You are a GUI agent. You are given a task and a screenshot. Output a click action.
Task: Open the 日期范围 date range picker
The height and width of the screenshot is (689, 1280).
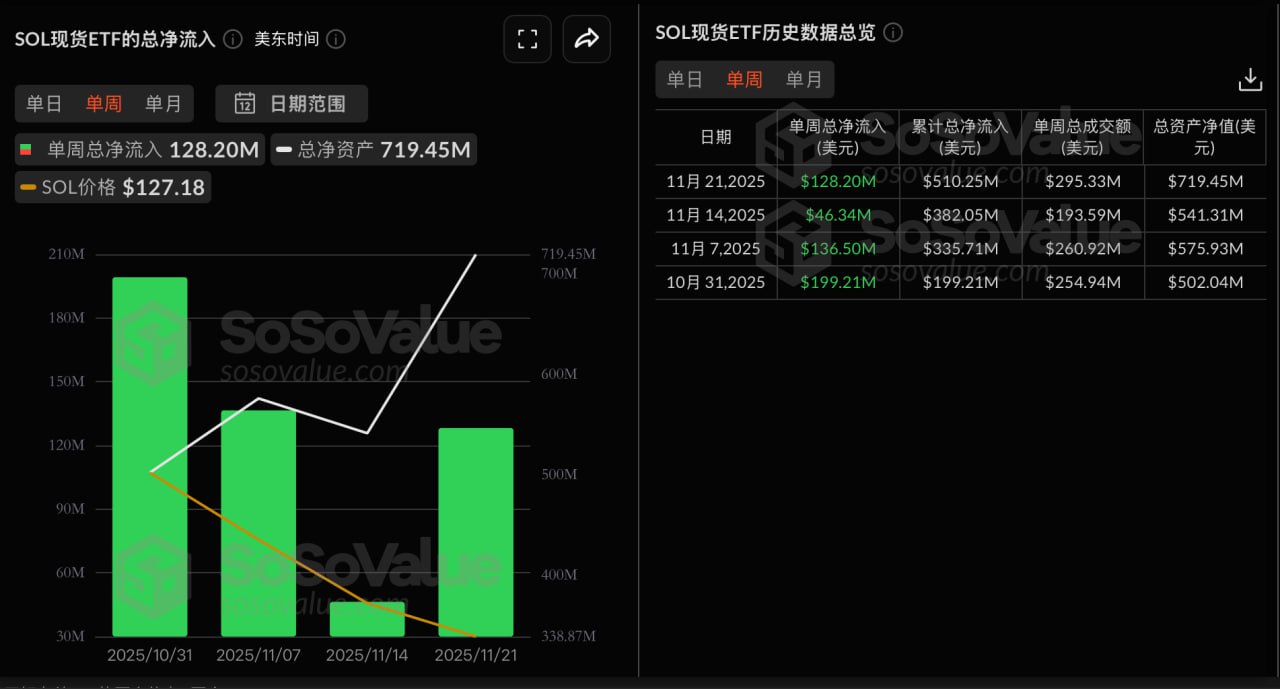coord(290,103)
